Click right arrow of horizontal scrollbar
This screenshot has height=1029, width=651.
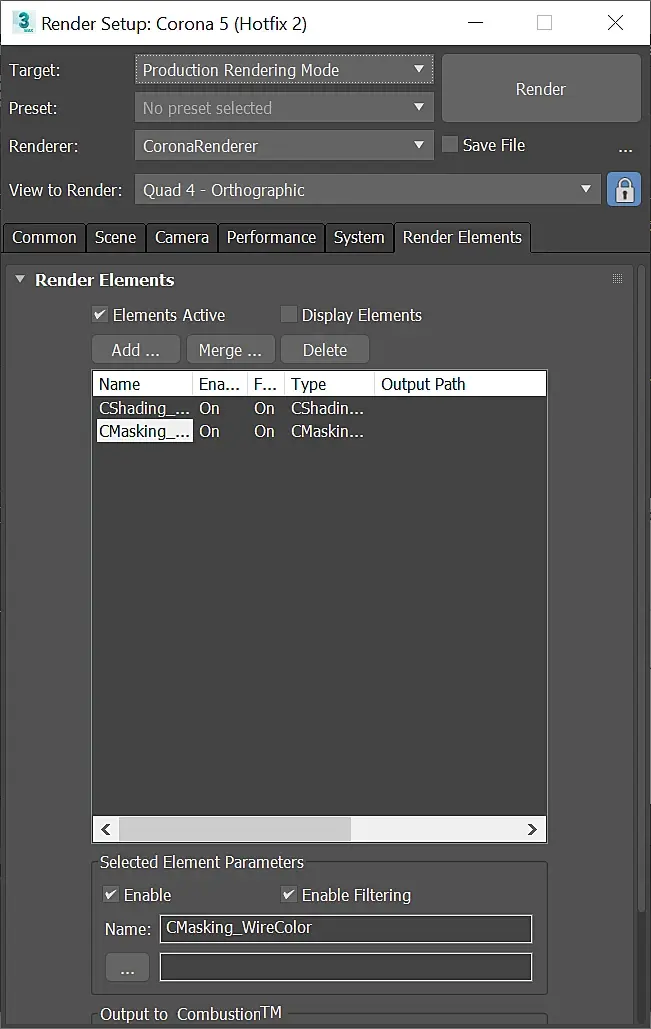tap(532, 830)
